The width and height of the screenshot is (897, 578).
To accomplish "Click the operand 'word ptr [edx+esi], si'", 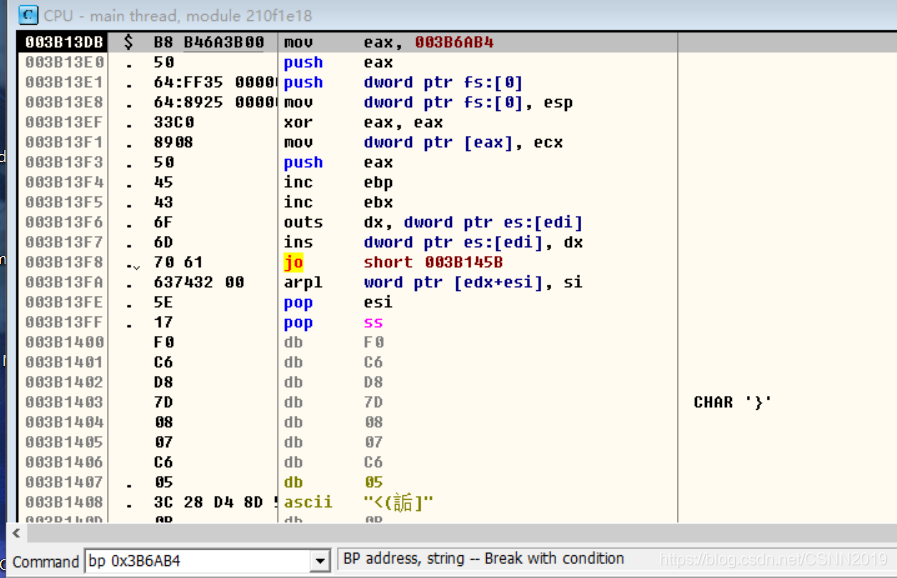I will click(x=473, y=283).
